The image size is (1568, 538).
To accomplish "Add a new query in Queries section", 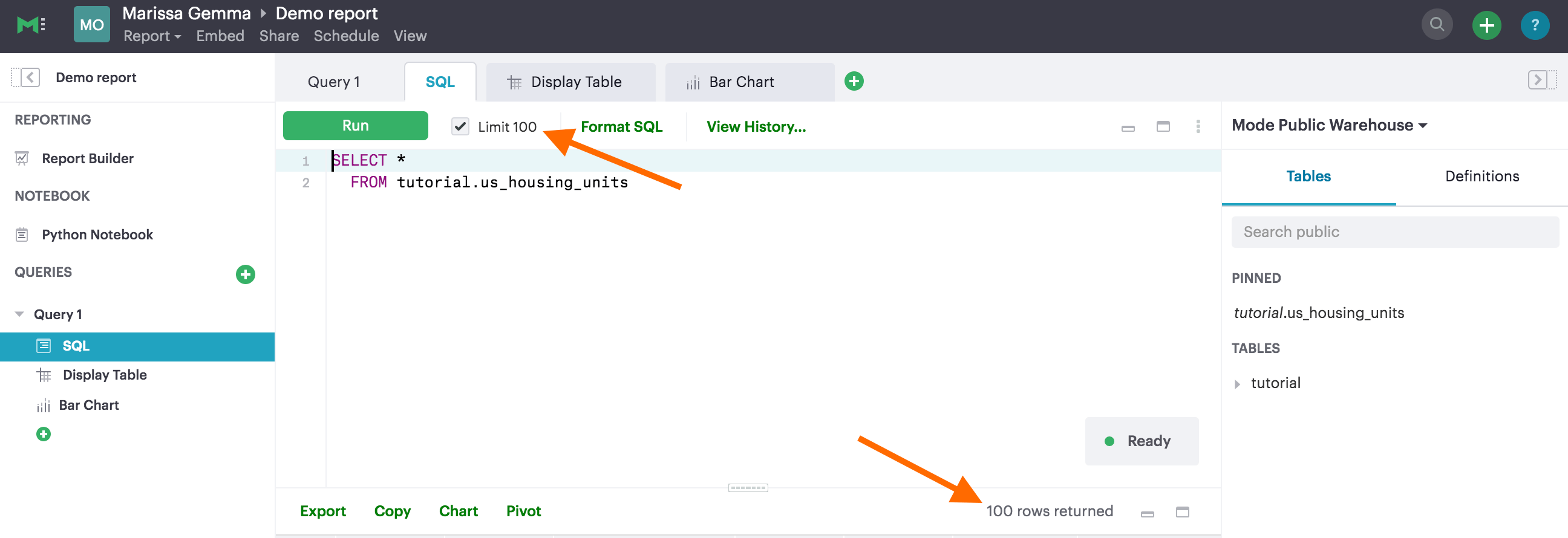I will tap(246, 274).
